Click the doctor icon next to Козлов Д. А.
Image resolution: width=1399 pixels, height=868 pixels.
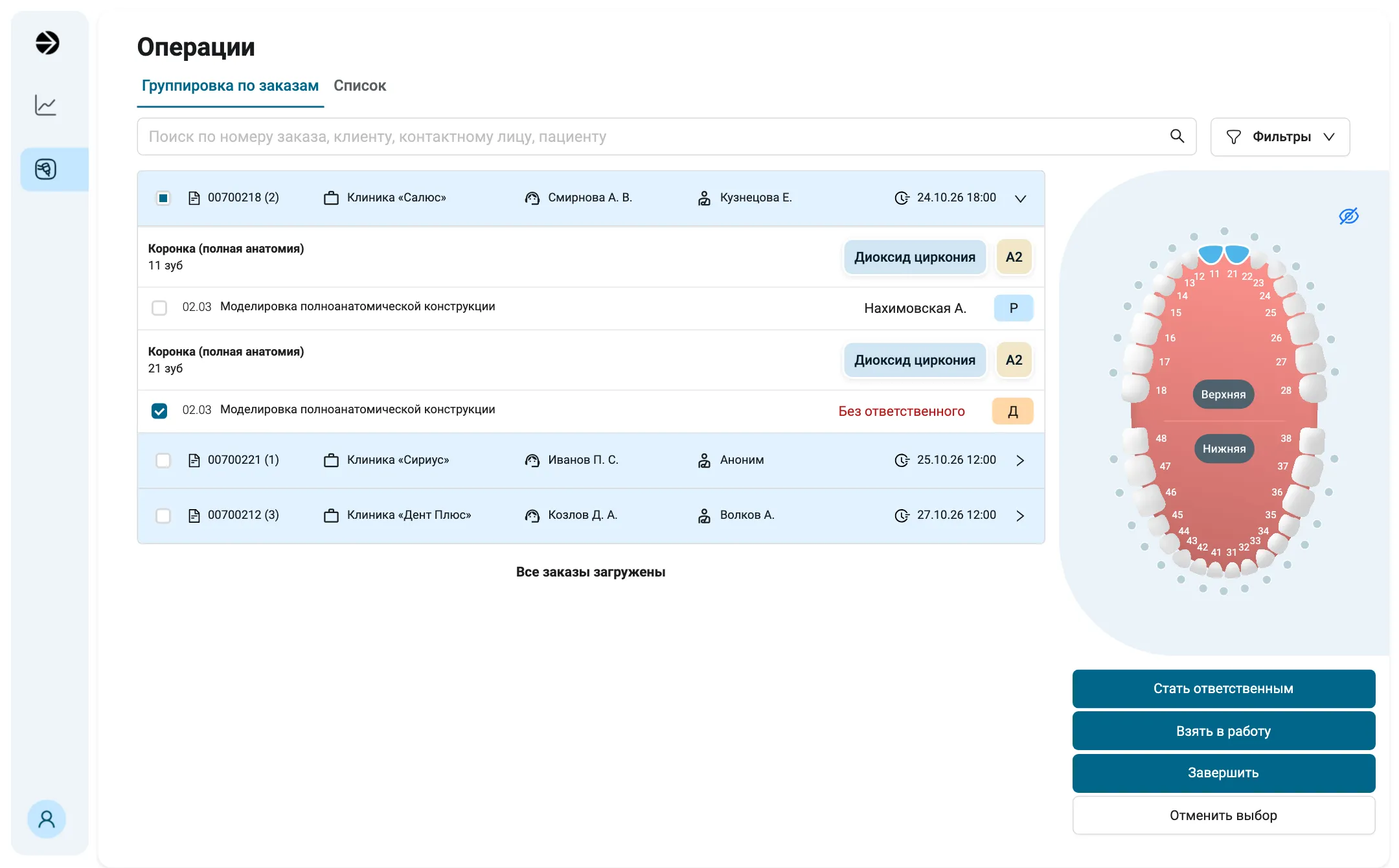click(532, 515)
